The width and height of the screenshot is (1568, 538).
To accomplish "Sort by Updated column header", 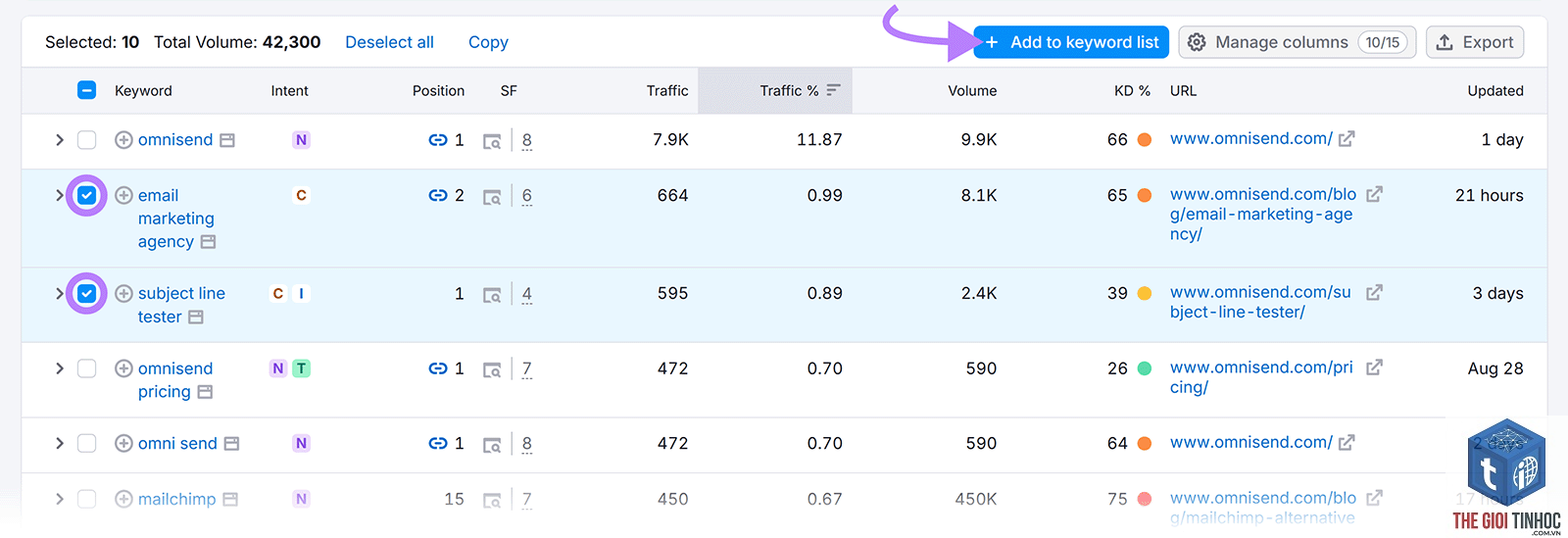I will point(1495,90).
